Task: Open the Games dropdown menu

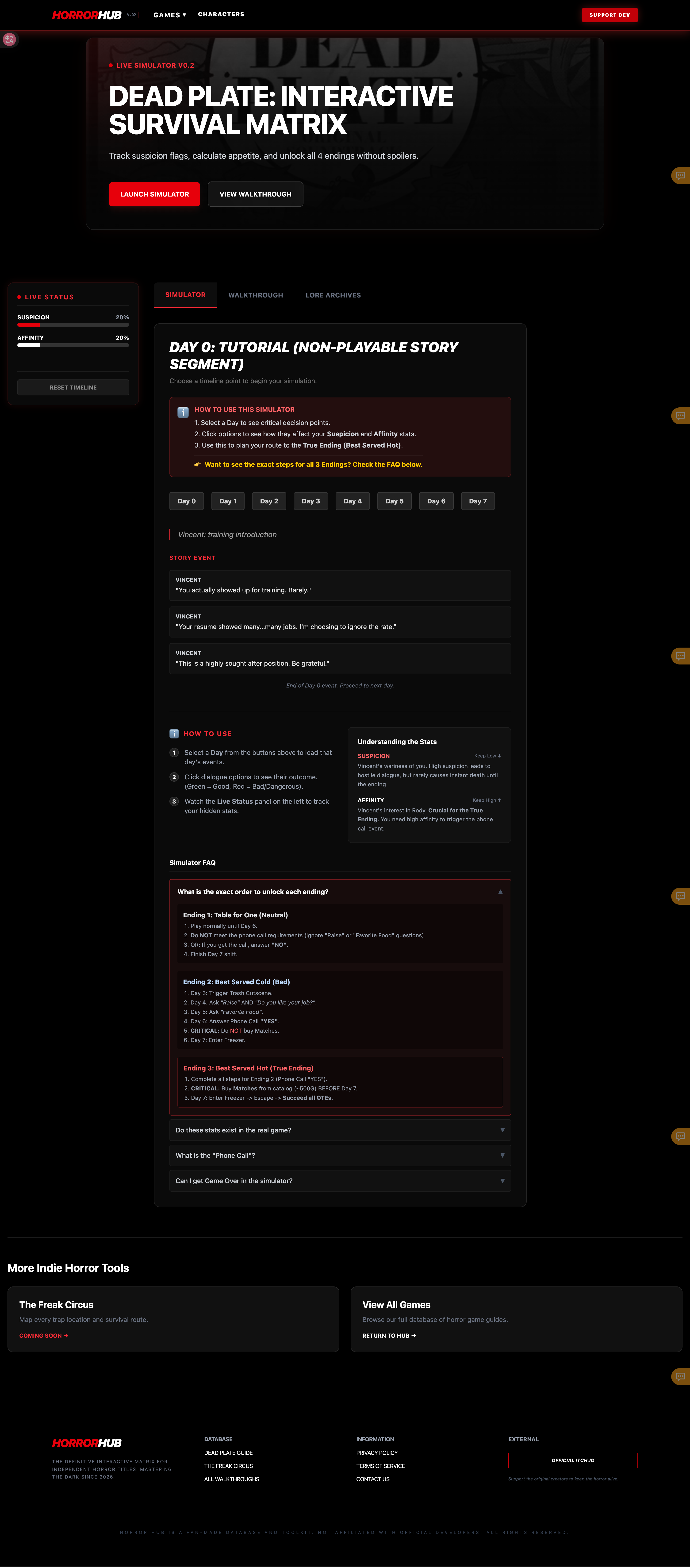Action: [170, 15]
